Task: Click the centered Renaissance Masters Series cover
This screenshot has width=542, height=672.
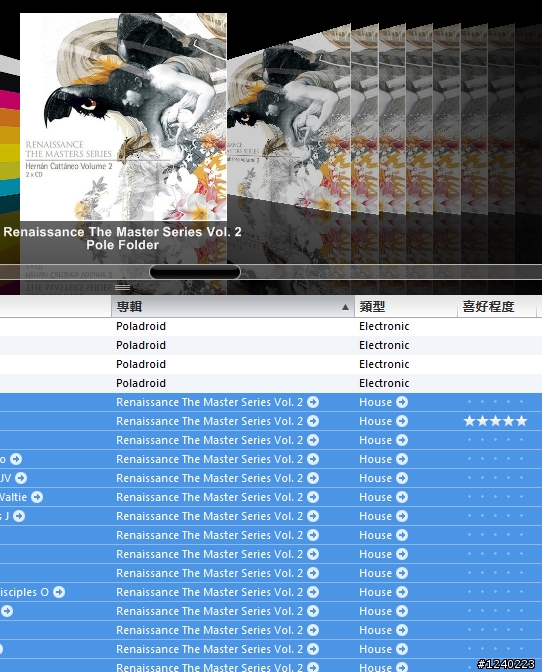Action: [123, 117]
